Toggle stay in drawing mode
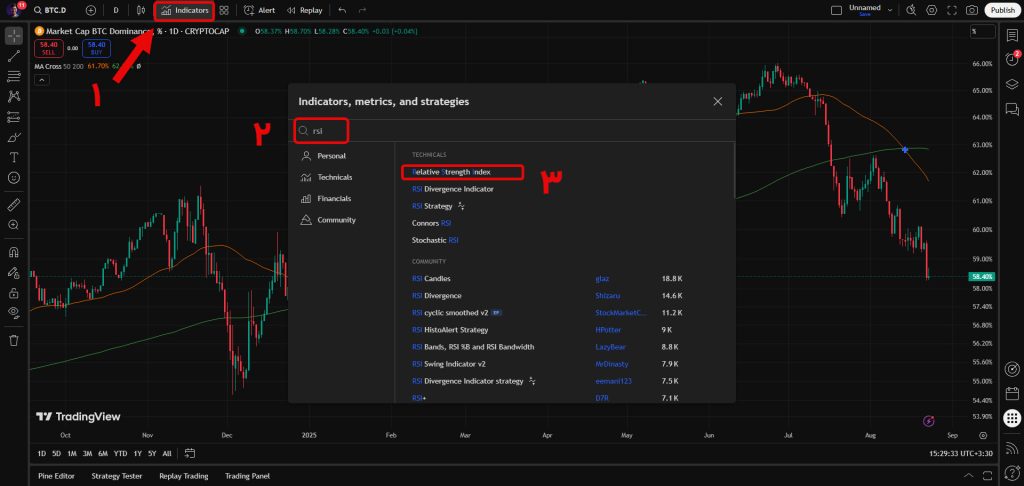This screenshot has height=486, width=1024. (14, 272)
